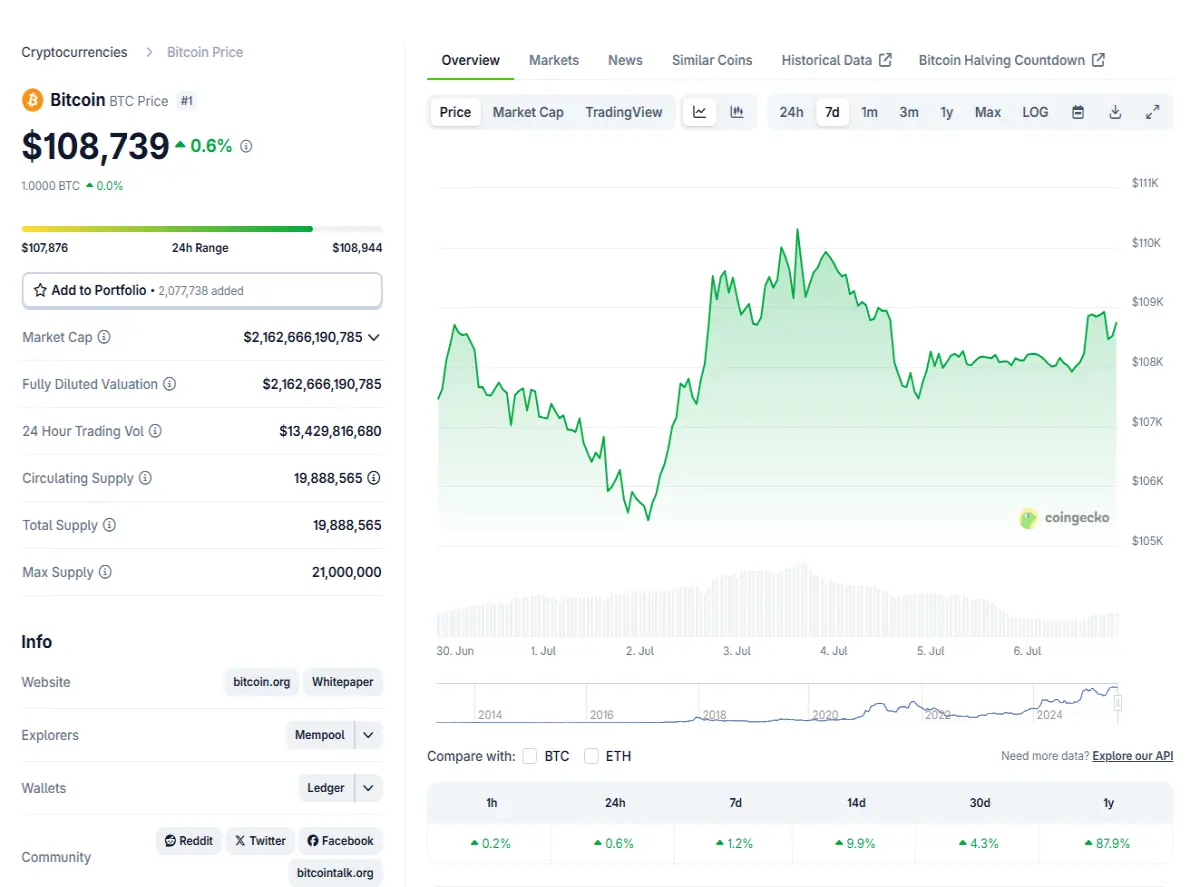Enable ETH comparison checkbox
The width and height of the screenshot is (1200, 887).
click(592, 756)
